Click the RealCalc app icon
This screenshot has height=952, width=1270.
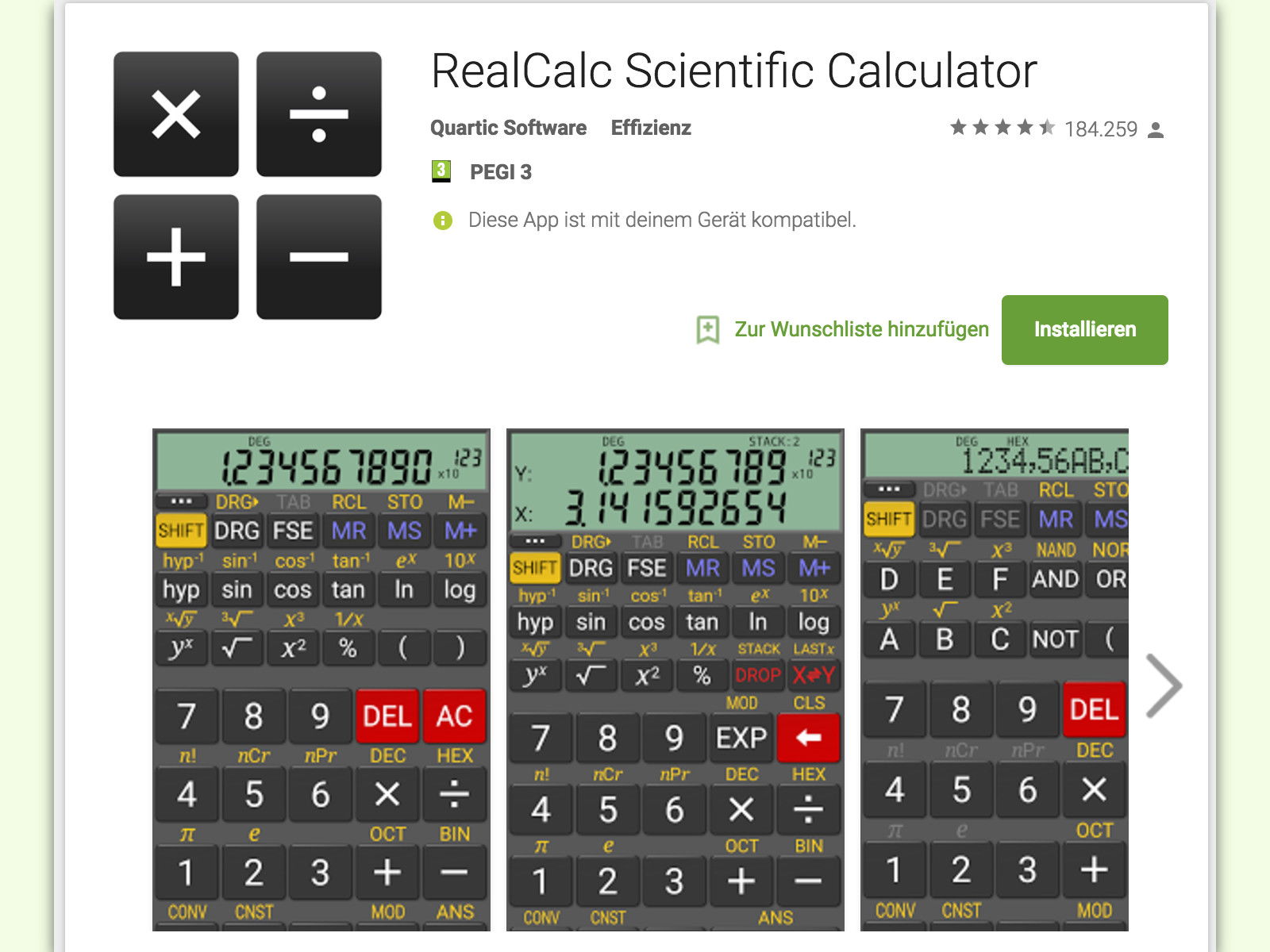(248, 186)
